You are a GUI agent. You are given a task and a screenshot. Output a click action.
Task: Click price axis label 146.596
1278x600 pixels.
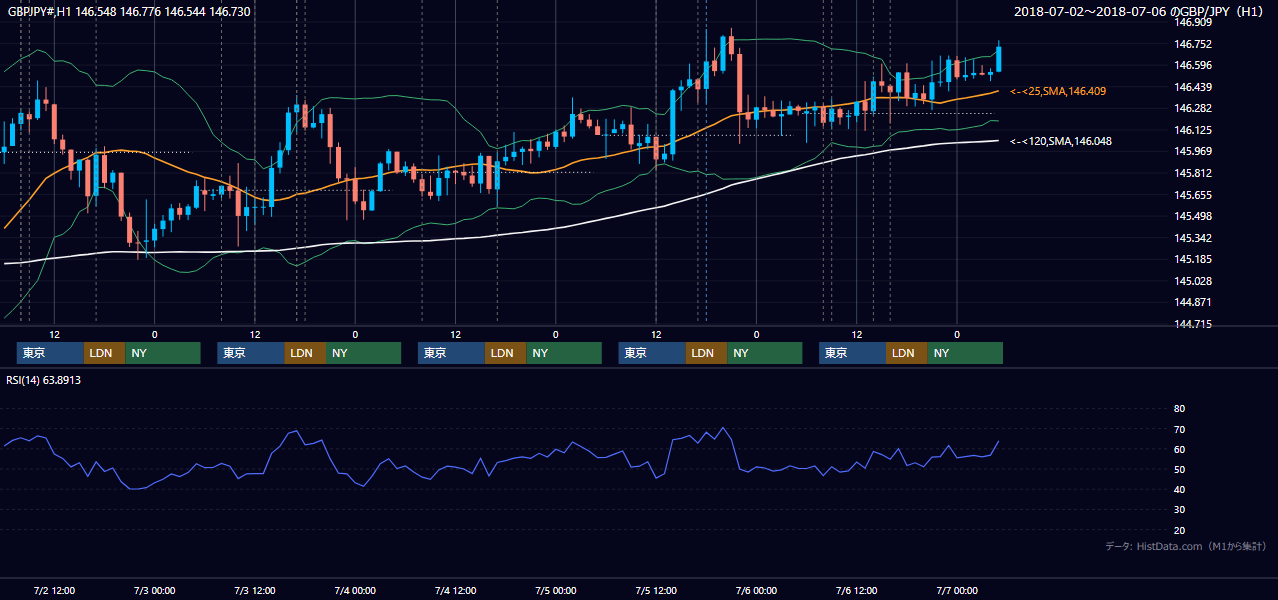1194,65
